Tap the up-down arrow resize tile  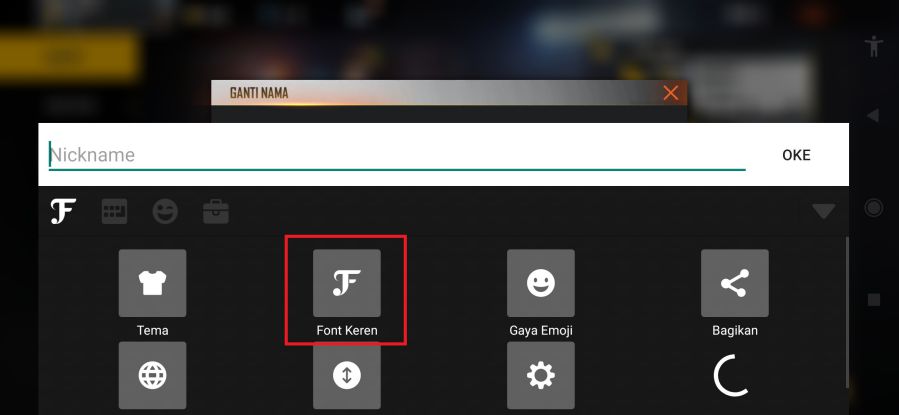point(346,375)
